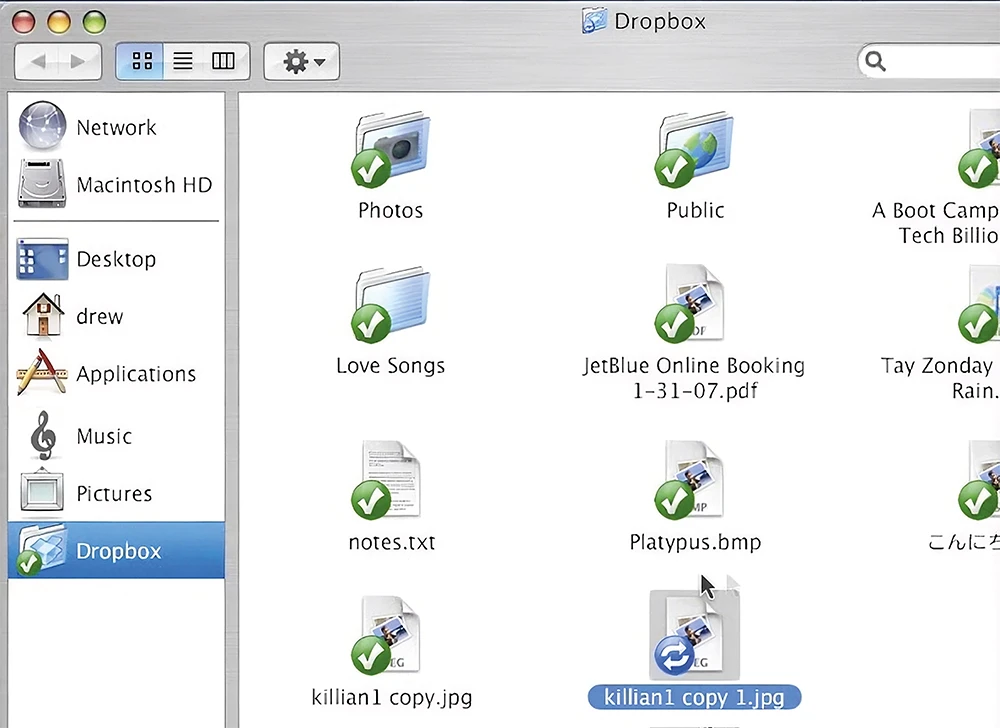Image resolution: width=1000 pixels, height=728 pixels.
Task: Open the Photos folder icon
Action: pyautogui.click(x=391, y=150)
